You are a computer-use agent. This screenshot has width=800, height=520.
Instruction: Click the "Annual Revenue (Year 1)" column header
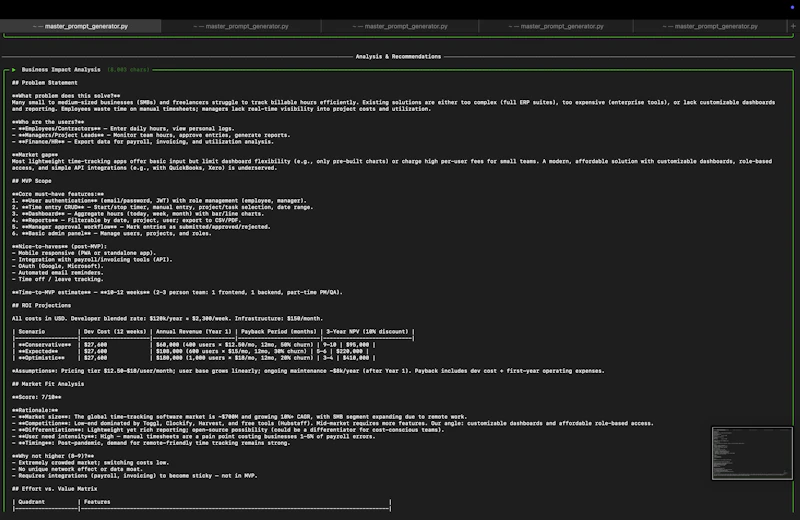click(193, 332)
